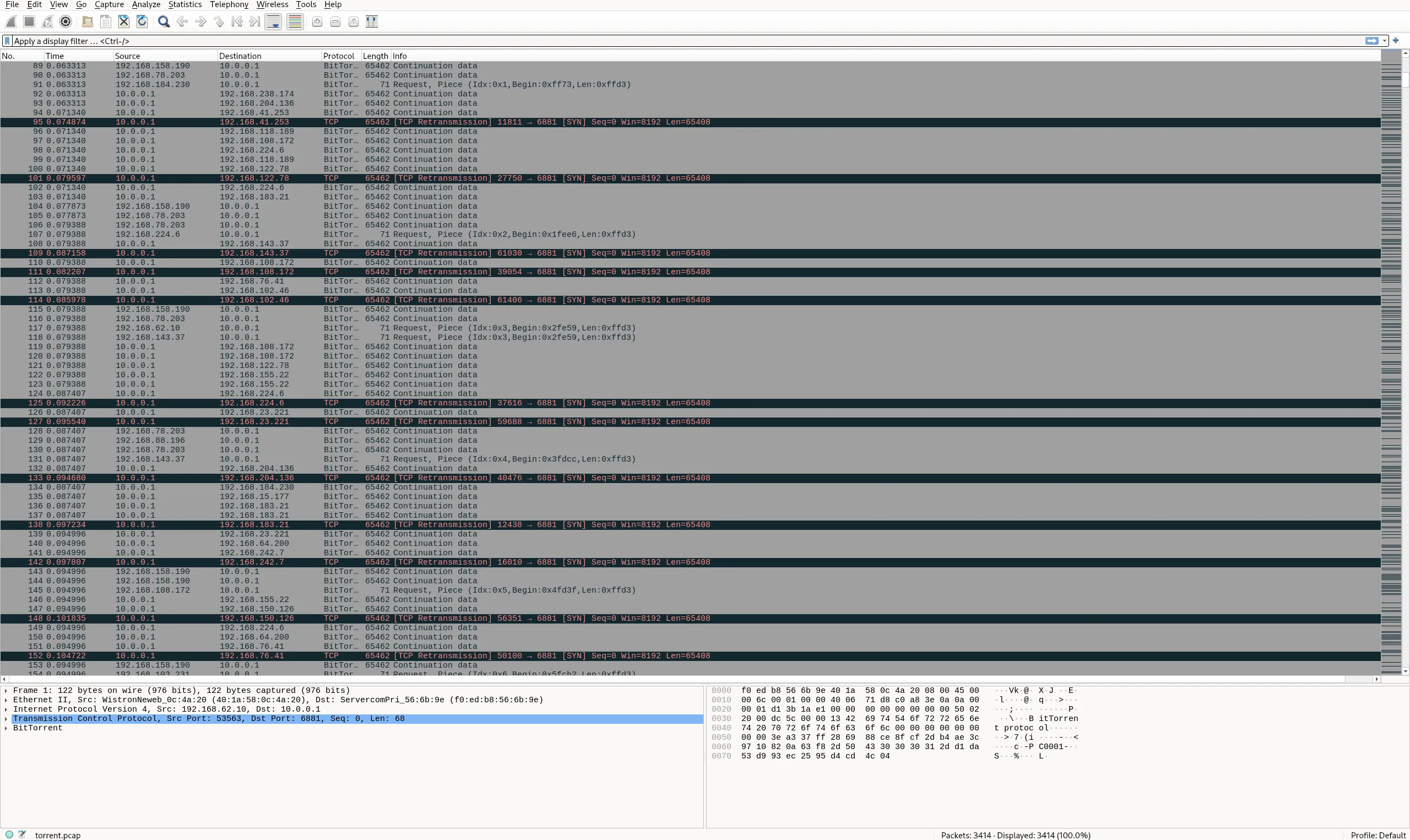Click the apply display filter button

coord(1371,40)
